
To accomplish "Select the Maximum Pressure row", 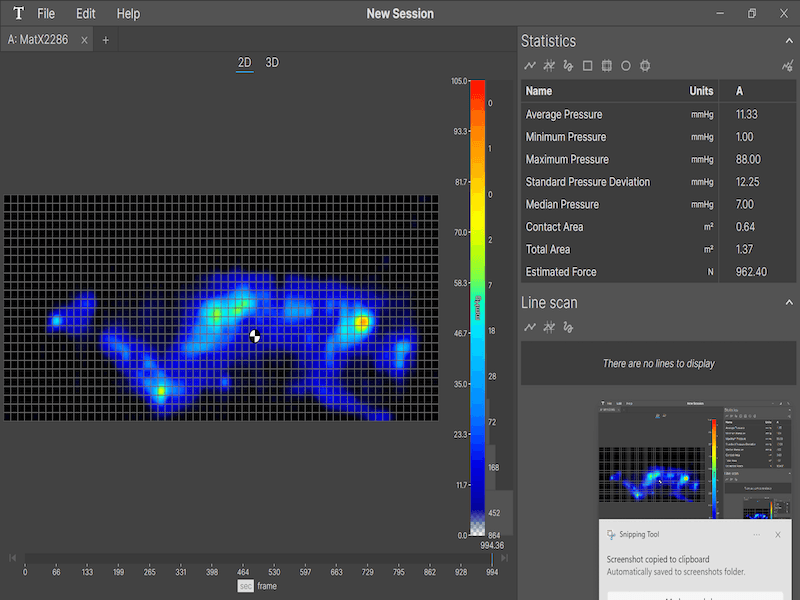I will click(658, 159).
